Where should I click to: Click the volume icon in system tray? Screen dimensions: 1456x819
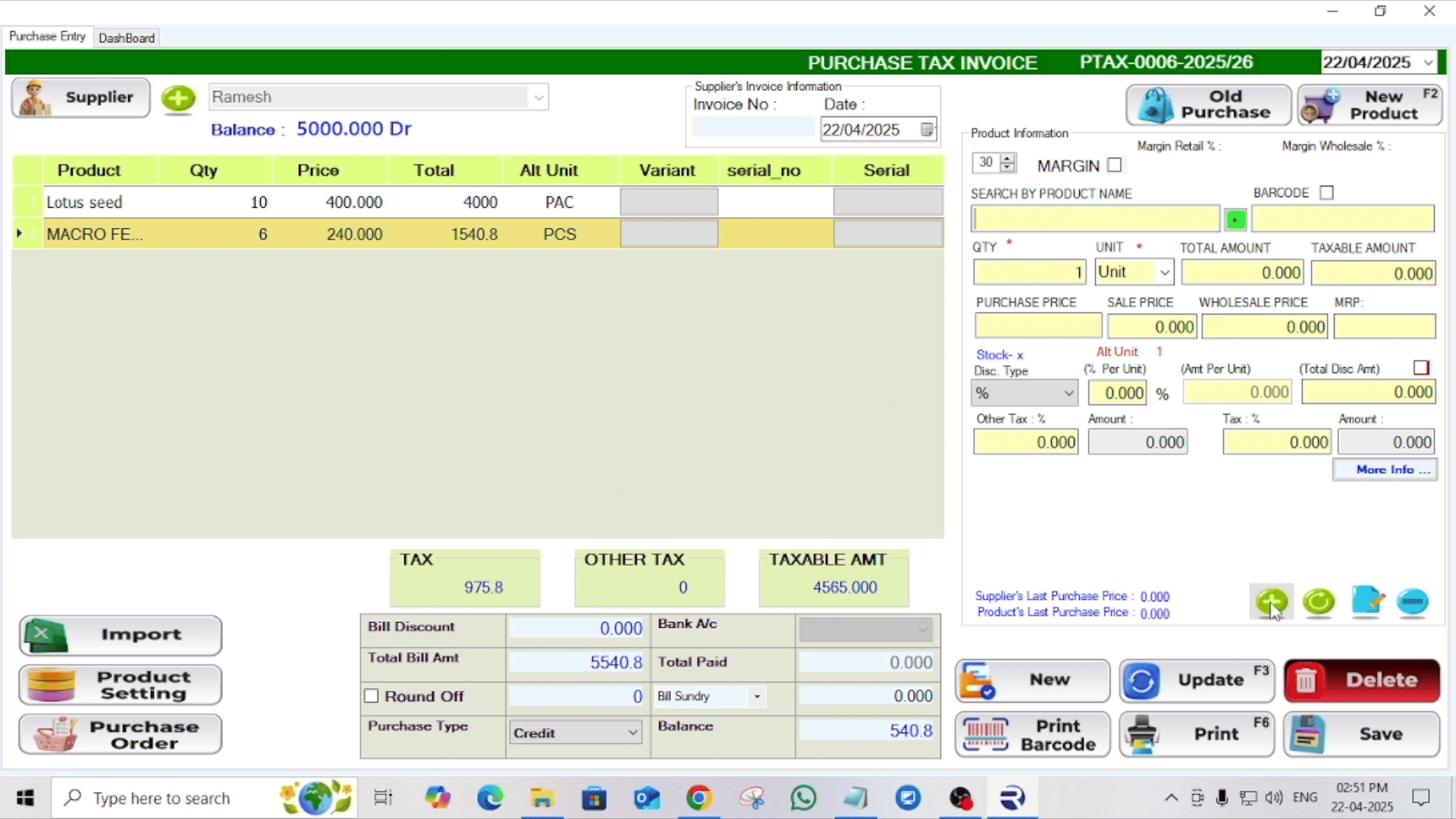coord(1274,798)
